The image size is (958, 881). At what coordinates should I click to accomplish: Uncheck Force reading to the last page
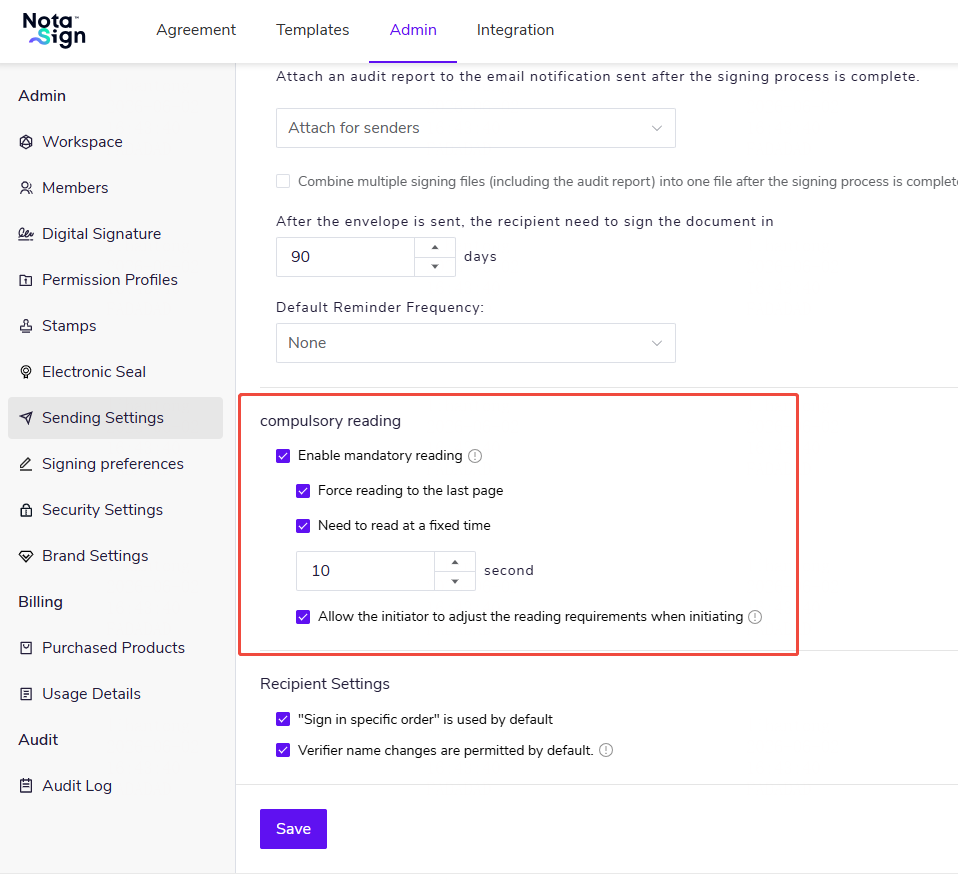[x=303, y=491]
